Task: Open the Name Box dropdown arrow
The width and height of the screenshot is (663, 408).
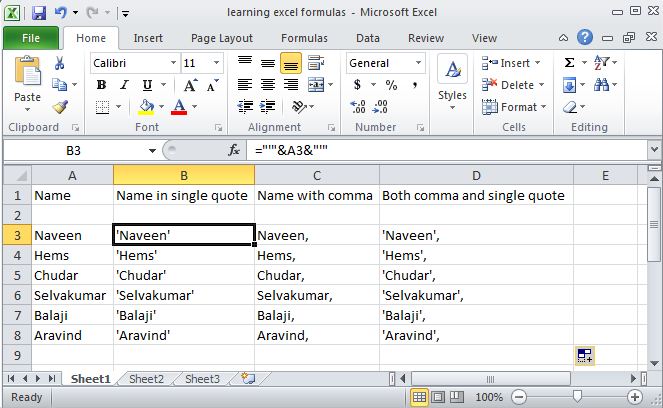Action: pyautogui.click(x=152, y=150)
